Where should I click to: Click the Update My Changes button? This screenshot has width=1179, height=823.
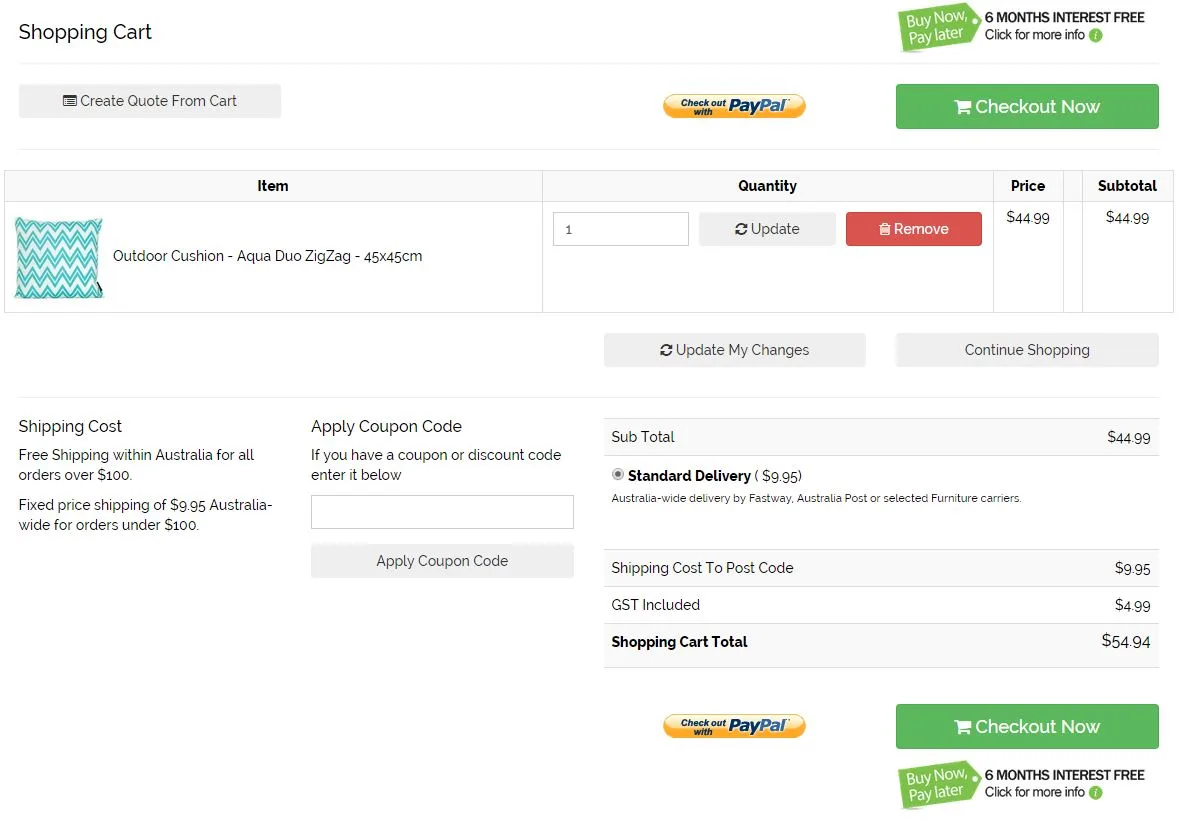tap(734, 350)
